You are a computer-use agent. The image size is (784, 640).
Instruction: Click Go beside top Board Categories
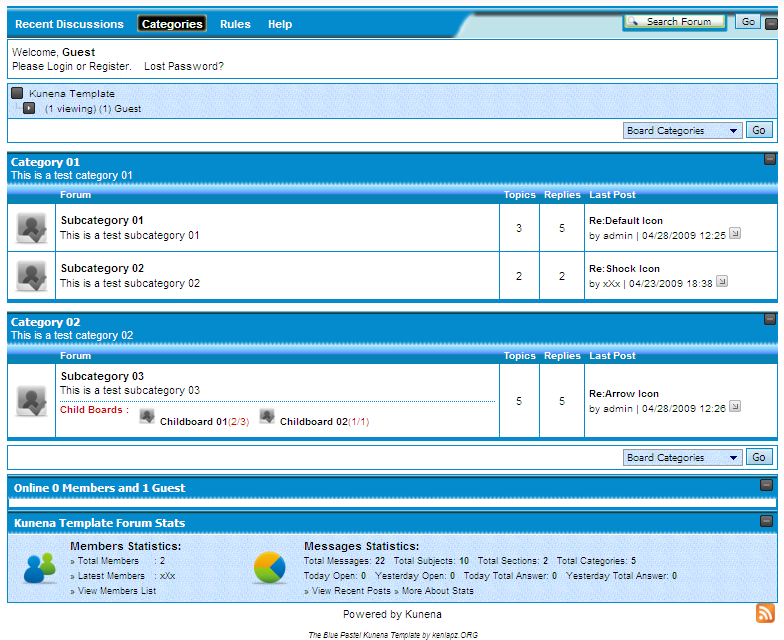[x=759, y=130]
